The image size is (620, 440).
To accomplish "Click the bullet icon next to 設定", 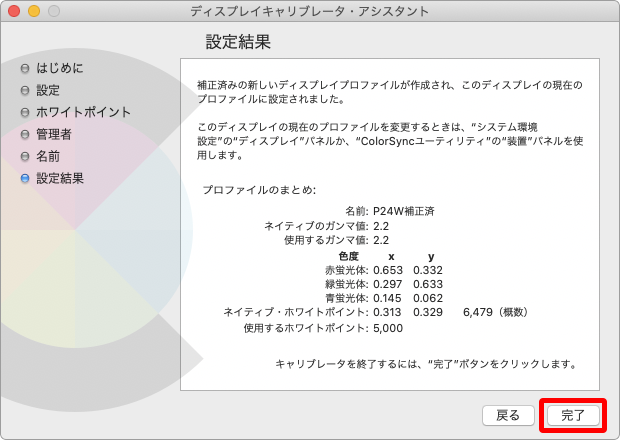I will 26,90.
